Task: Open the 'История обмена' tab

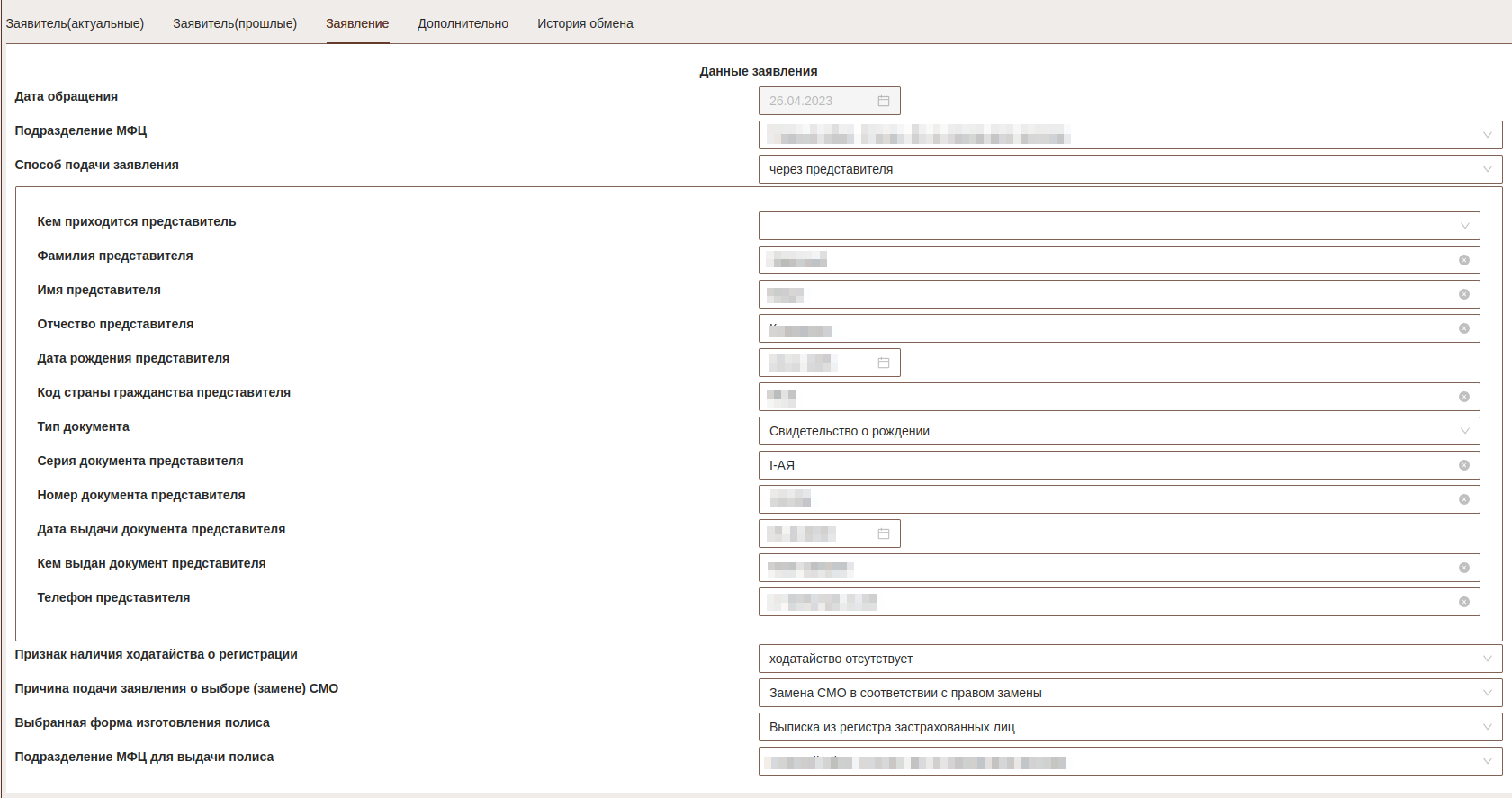Action: pos(585,23)
